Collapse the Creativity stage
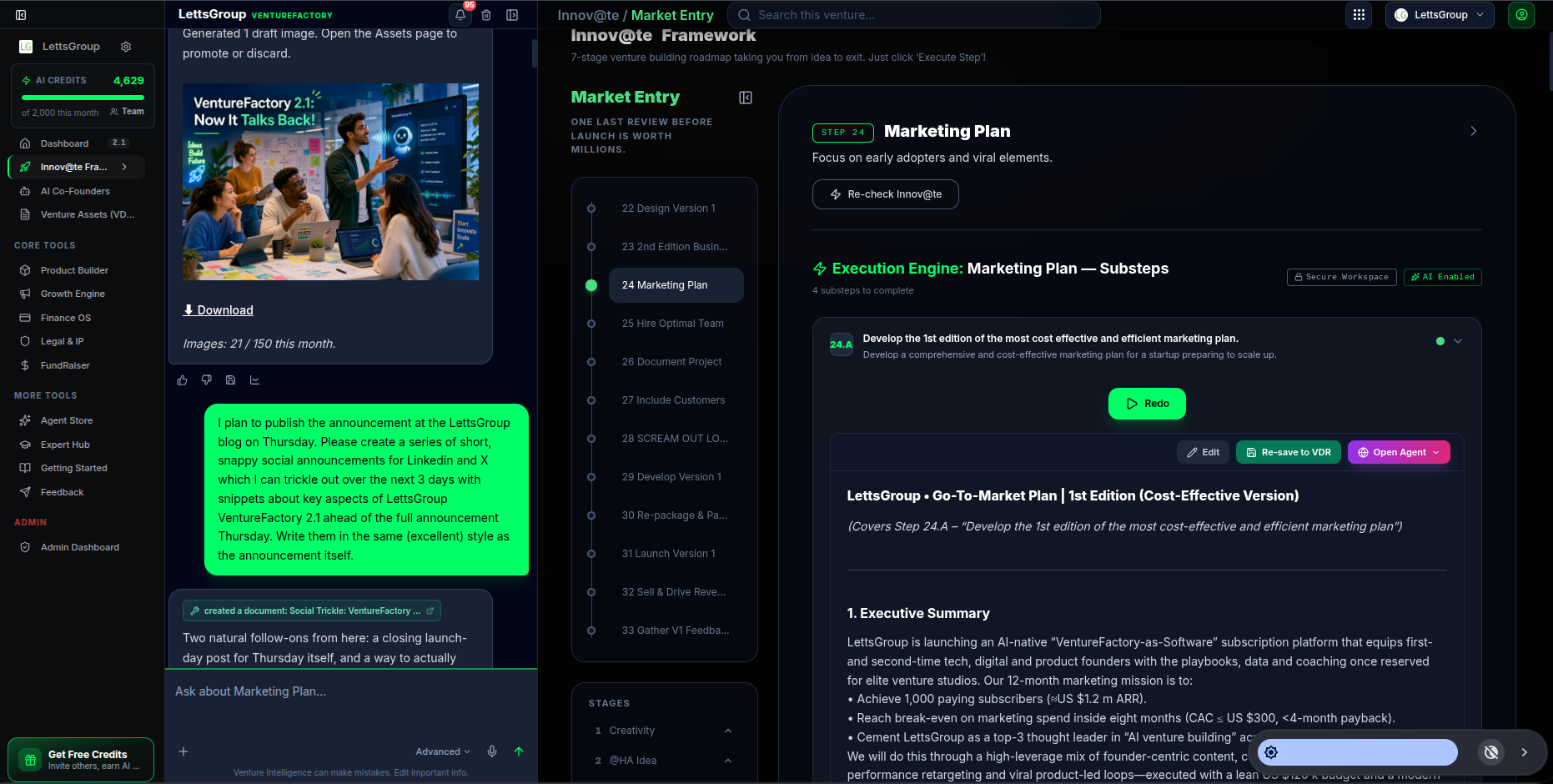 pyautogui.click(x=728, y=731)
